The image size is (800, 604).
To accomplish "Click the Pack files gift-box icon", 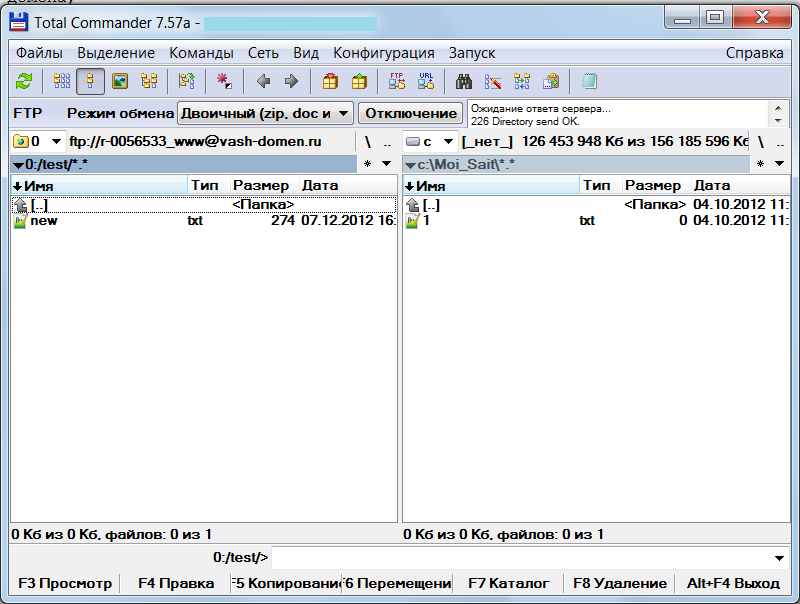I will [330, 81].
